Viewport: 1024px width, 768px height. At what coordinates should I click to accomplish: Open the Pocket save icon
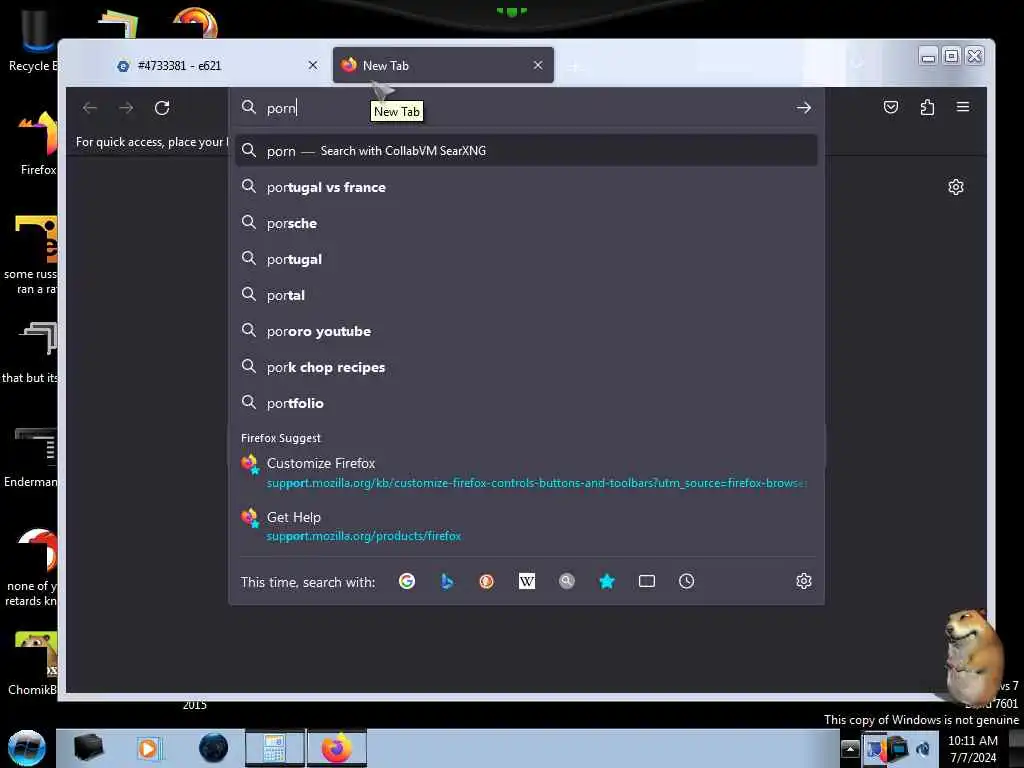click(x=891, y=107)
